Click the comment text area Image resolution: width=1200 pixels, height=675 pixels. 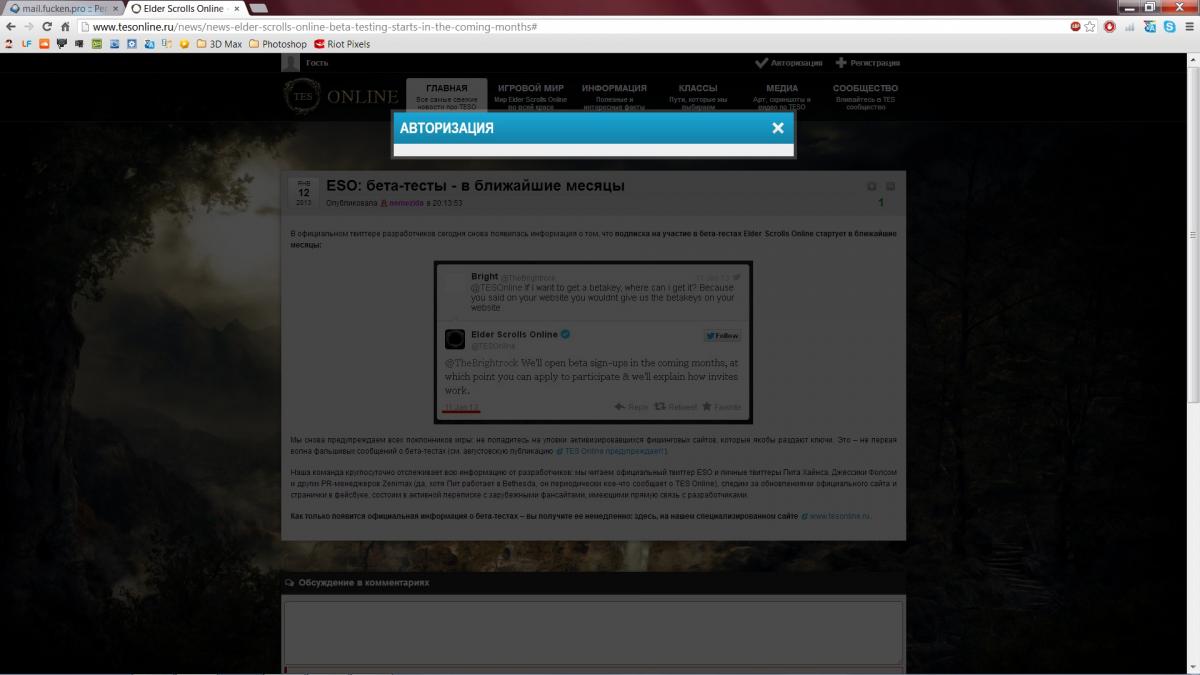[x=593, y=632]
